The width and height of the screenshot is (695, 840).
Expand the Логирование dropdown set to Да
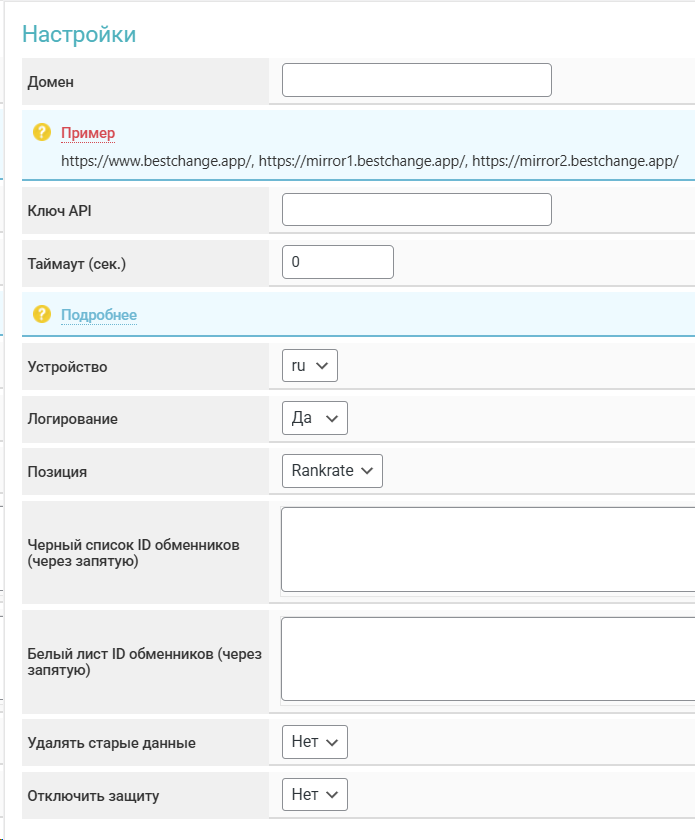[x=314, y=418]
